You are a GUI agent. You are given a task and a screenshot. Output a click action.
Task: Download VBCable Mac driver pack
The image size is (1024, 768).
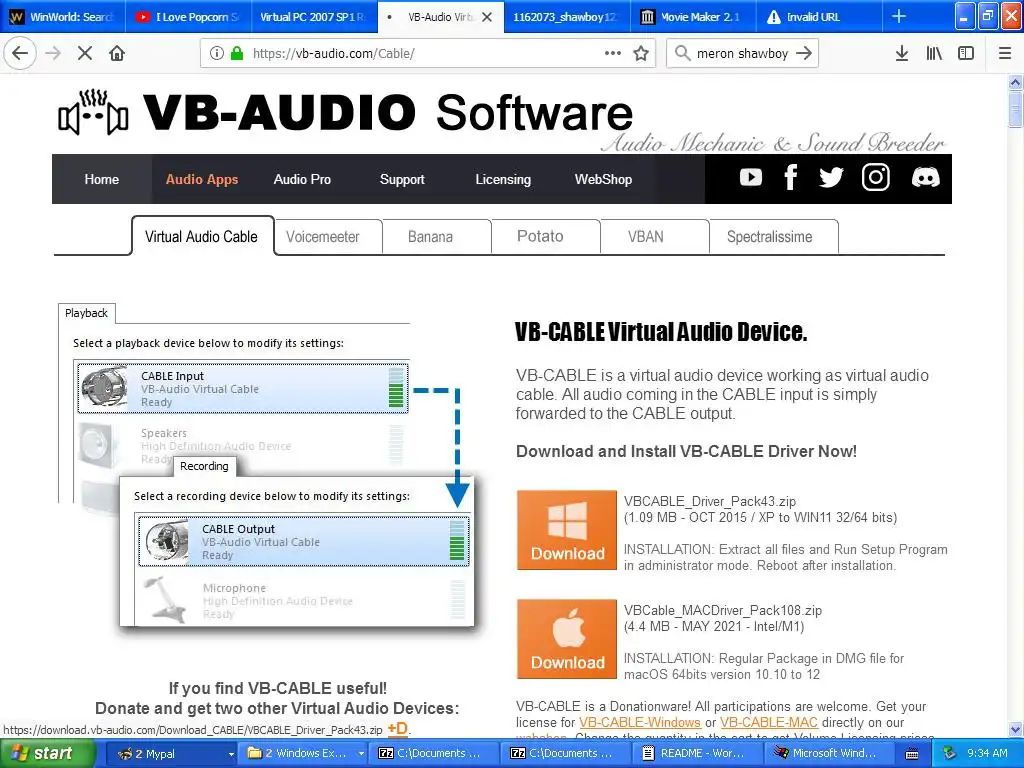point(567,639)
